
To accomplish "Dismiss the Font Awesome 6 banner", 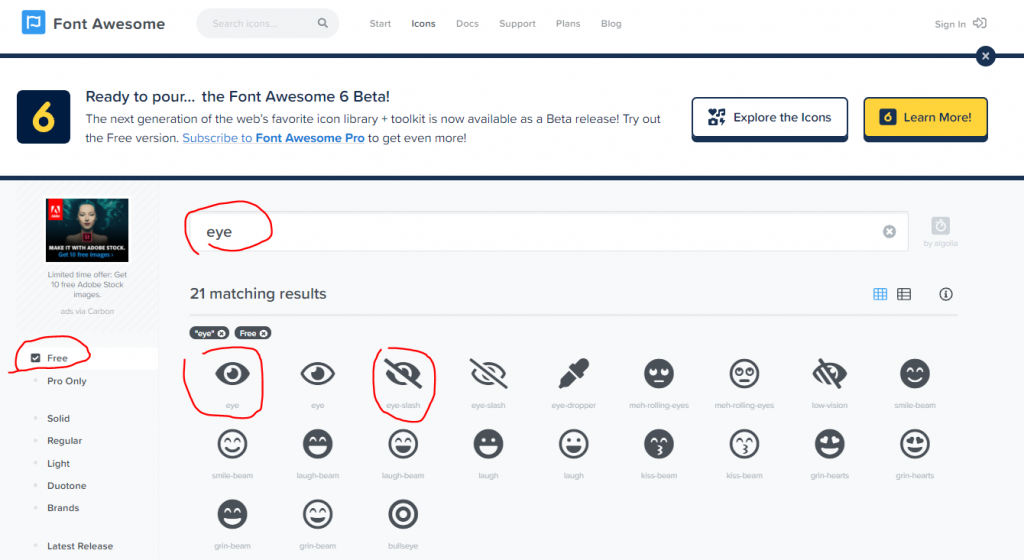I will (985, 56).
